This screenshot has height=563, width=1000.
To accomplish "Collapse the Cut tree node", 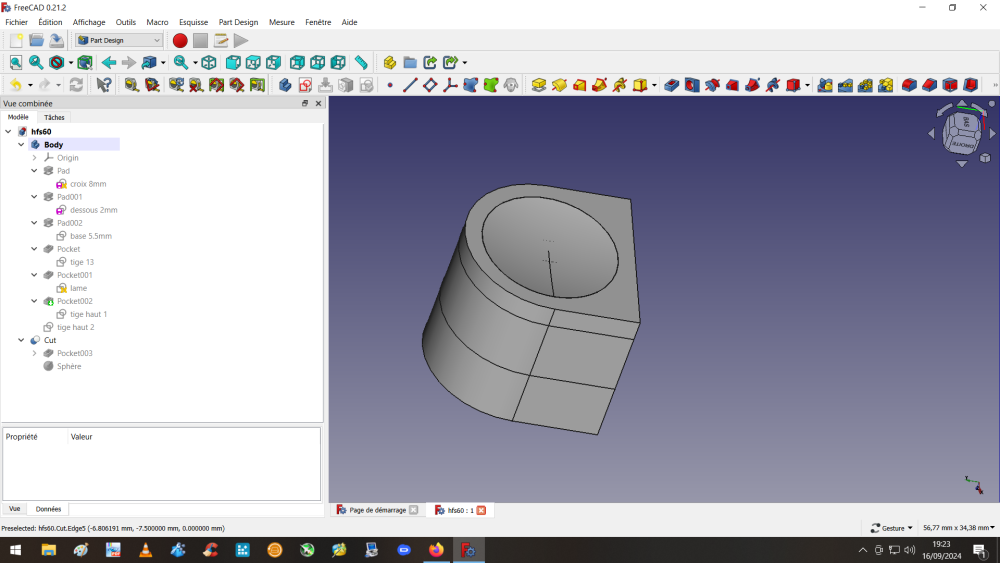I will [x=22, y=340].
